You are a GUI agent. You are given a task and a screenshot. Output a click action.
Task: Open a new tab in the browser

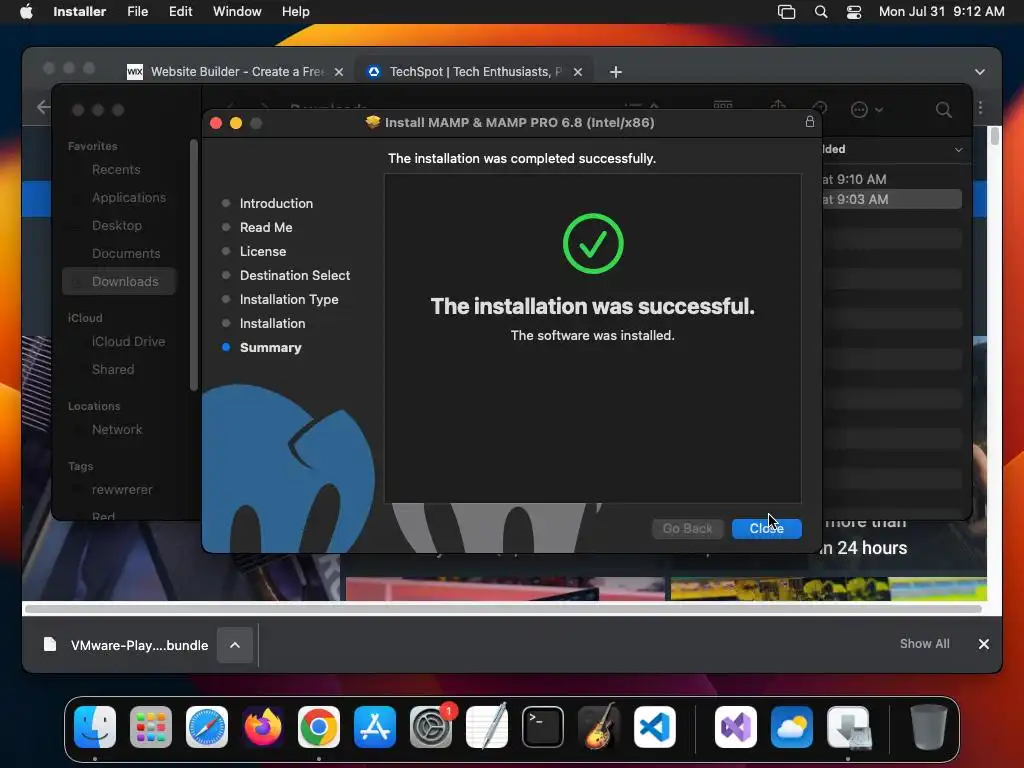(x=615, y=72)
